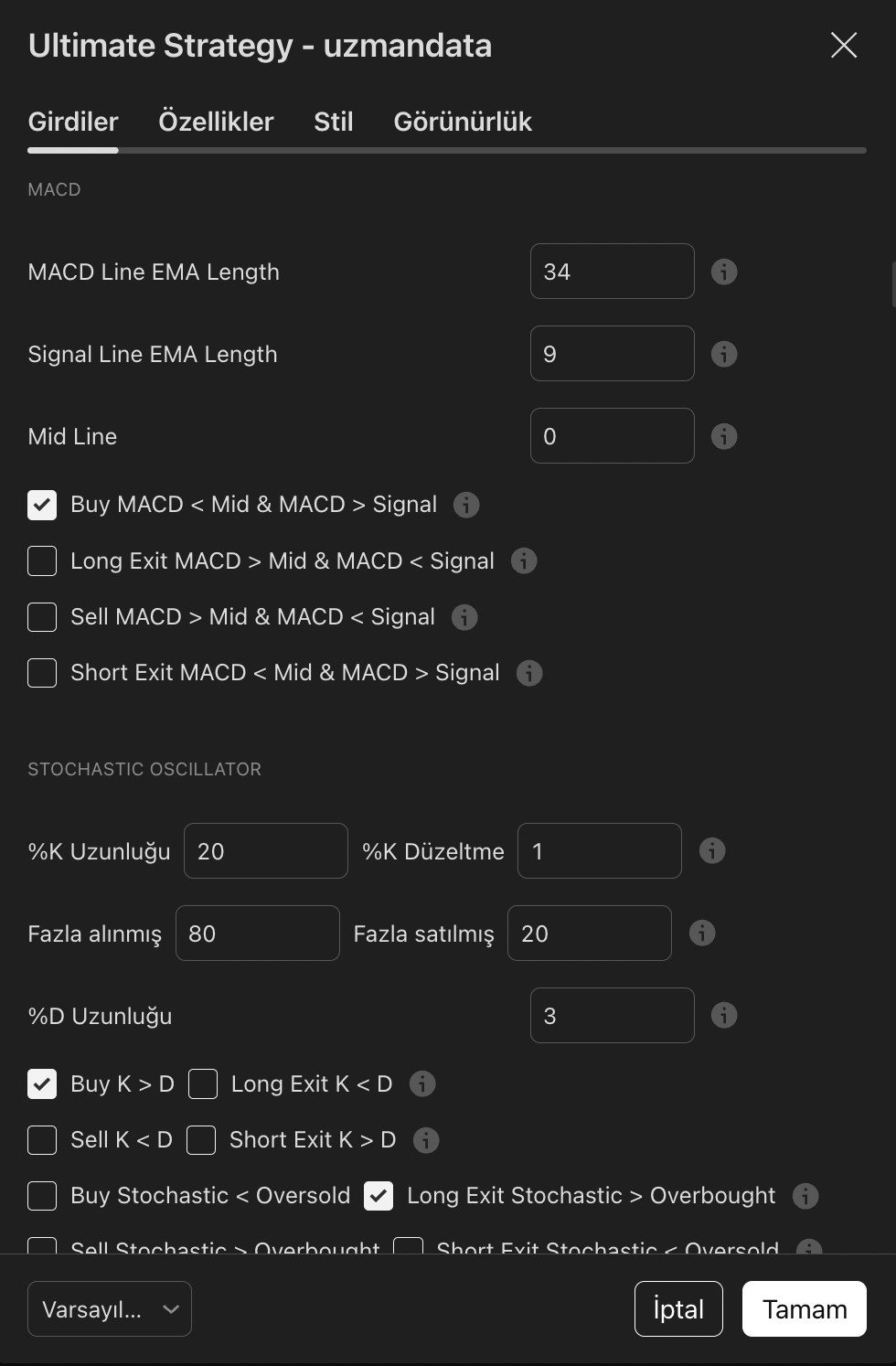Enable Sell MACD > Mid & MACD < Signal

pos(42,617)
